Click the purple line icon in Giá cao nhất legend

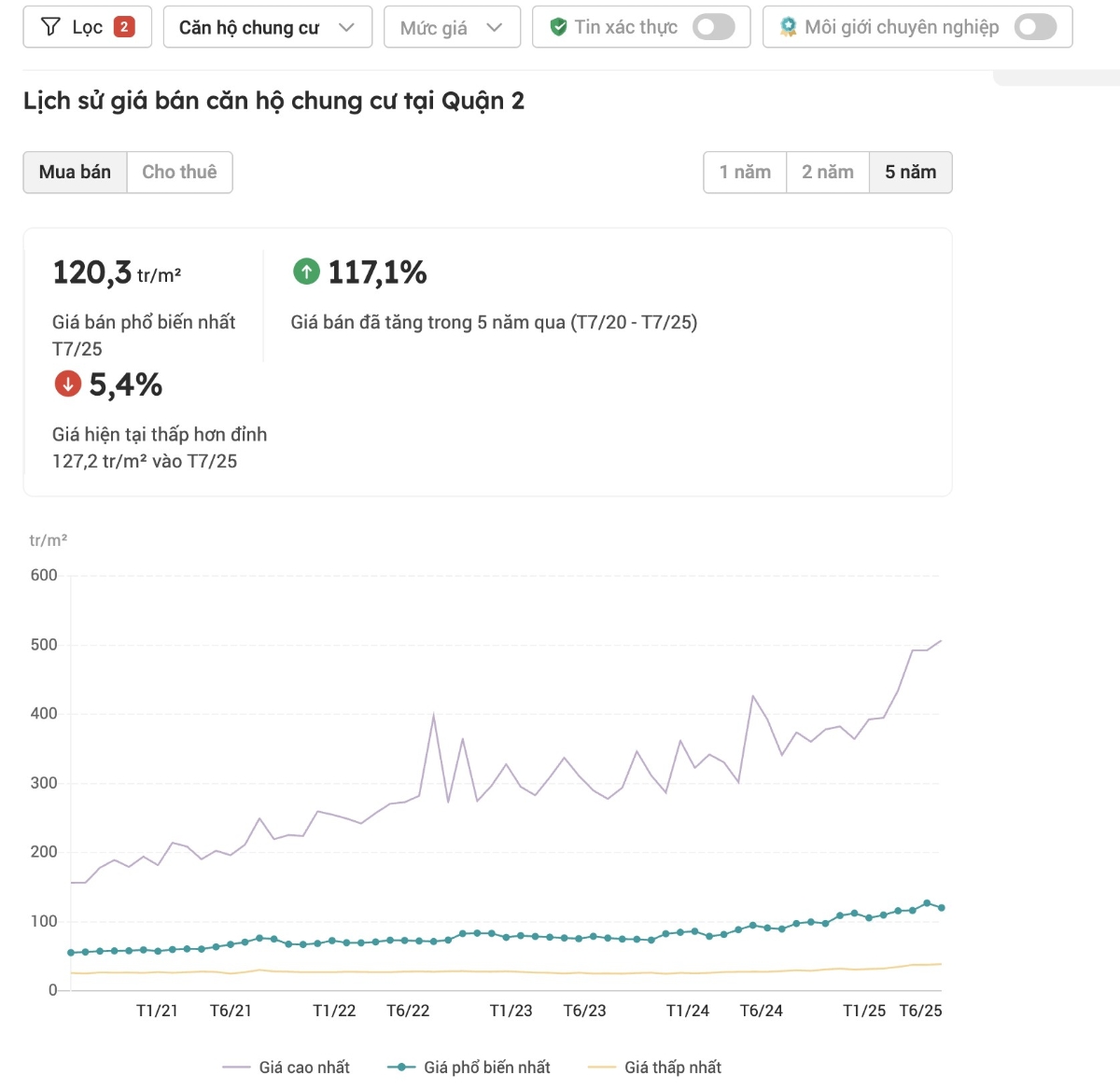point(237,1066)
